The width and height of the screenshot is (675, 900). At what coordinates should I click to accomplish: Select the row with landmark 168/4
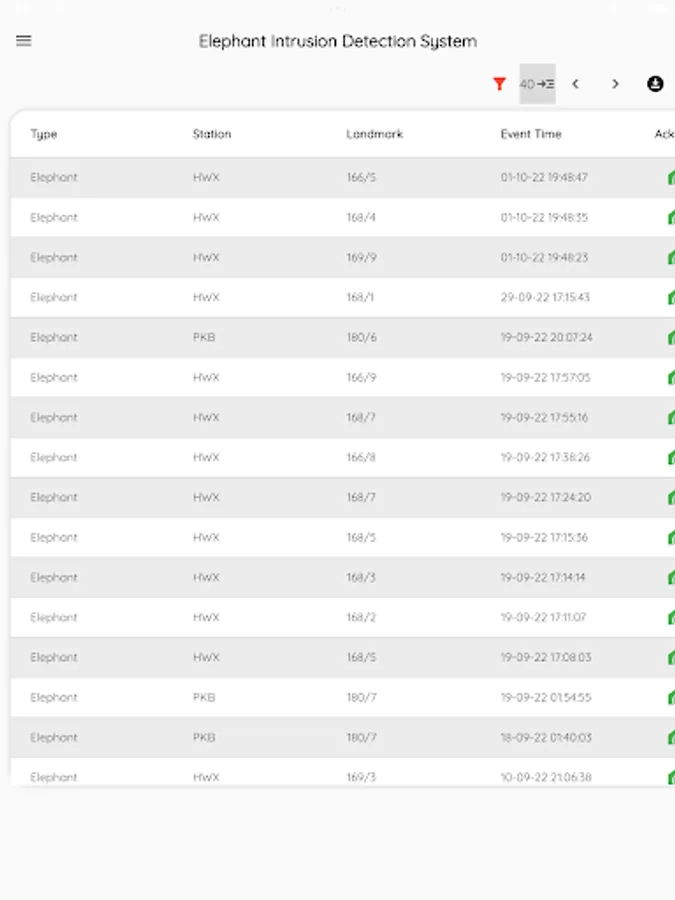pyautogui.click(x=361, y=218)
